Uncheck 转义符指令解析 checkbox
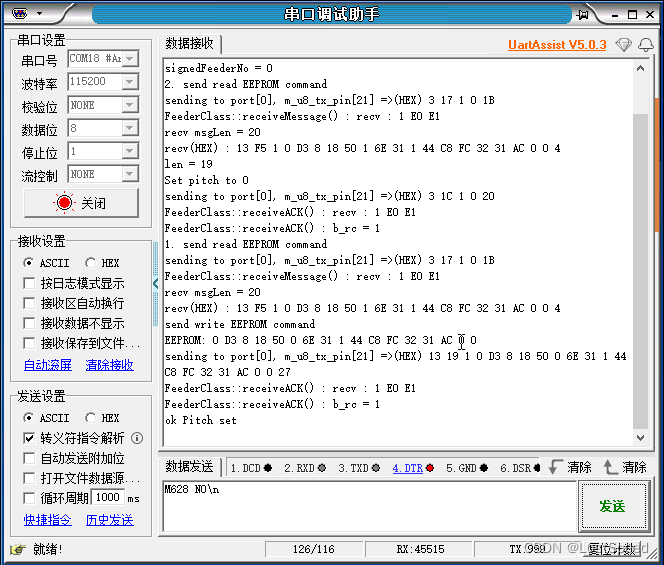The image size is (664, 565). 29,438
